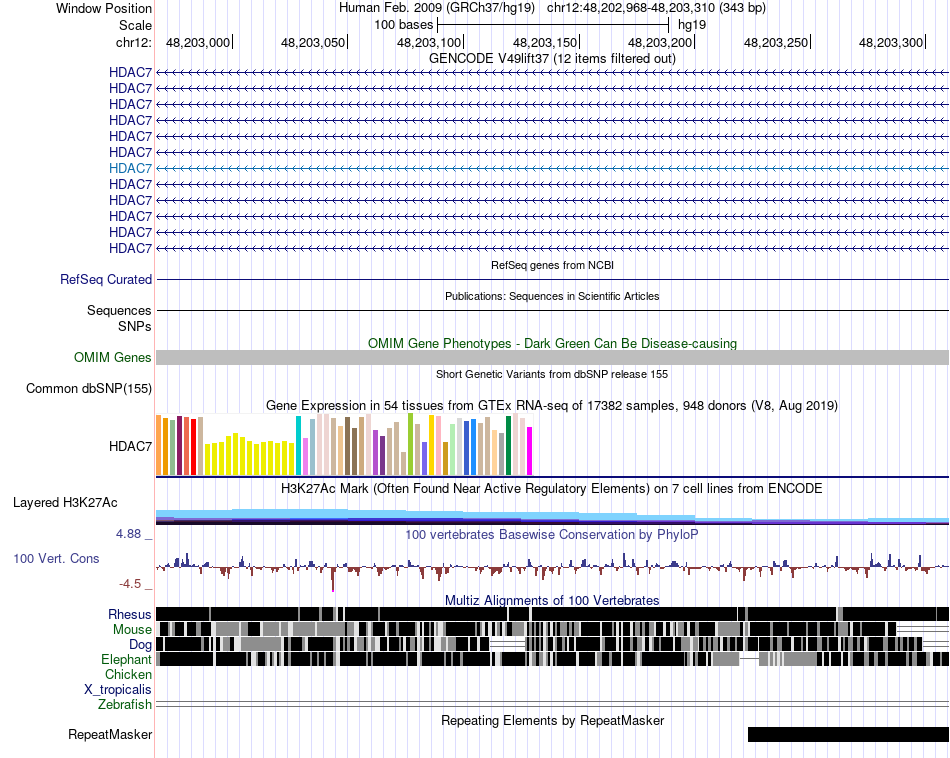The width and height of the screenshot is (950, 758).
Task: Open the GENCODE V49lift37 track title
Action: pos(552,58)
